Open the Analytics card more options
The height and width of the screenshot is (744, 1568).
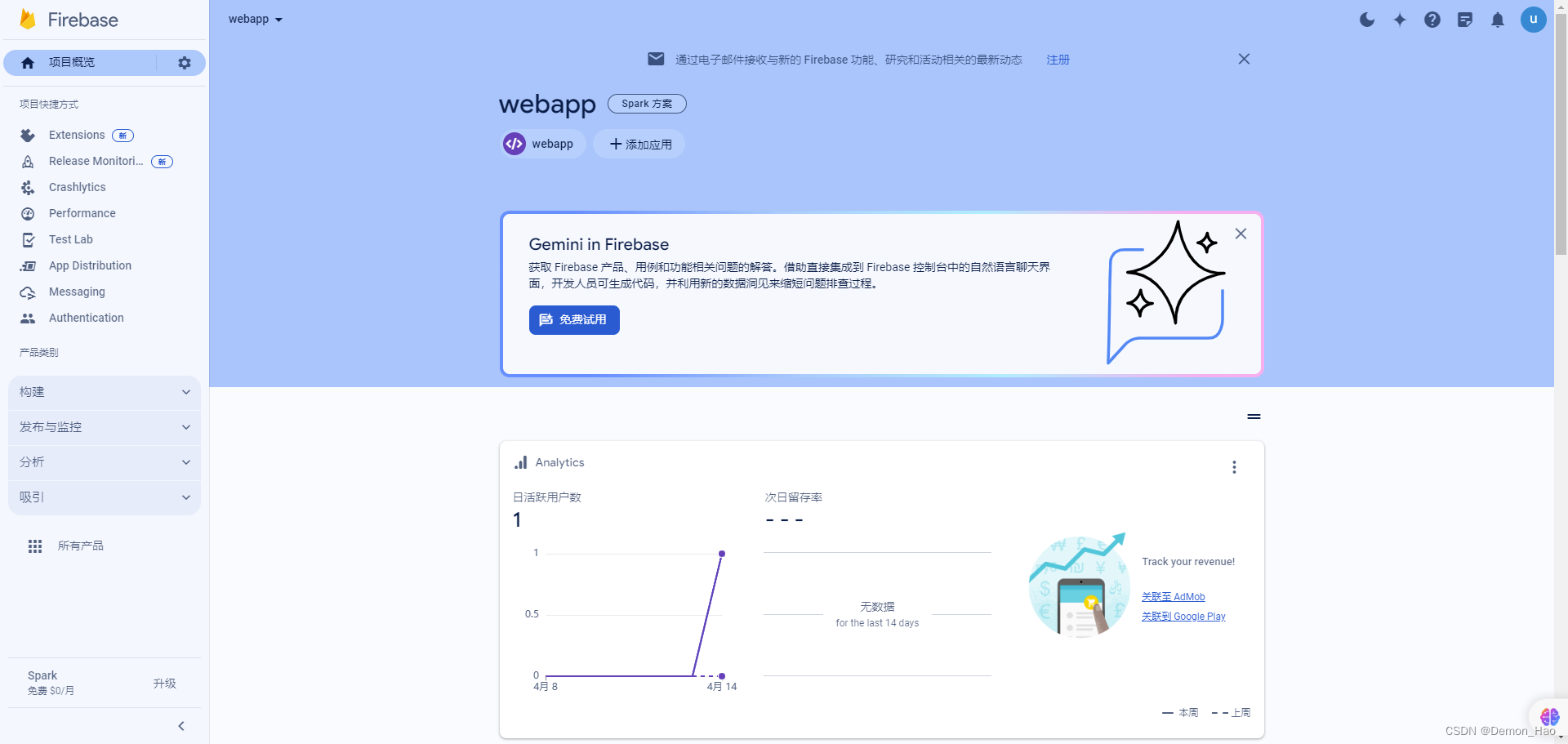coord(1234,467)
